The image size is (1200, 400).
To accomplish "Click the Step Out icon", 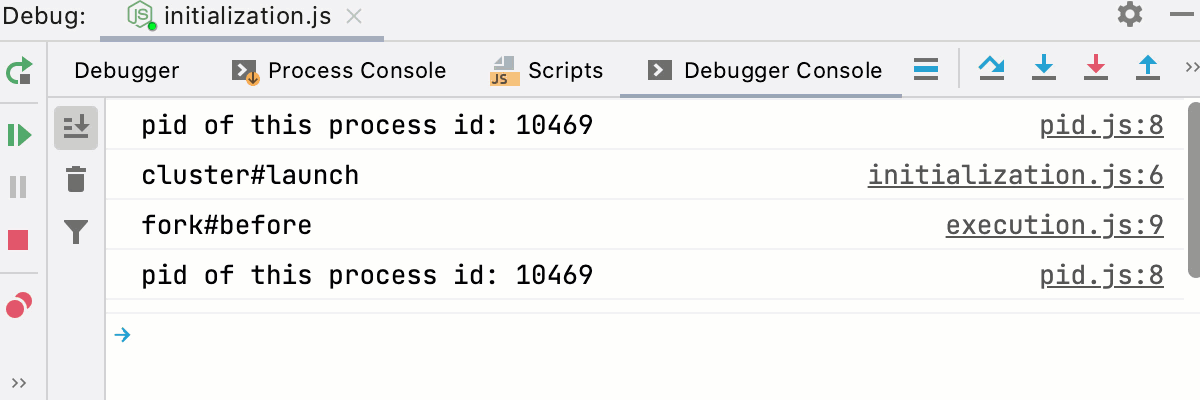I will tap(1148, 69).
